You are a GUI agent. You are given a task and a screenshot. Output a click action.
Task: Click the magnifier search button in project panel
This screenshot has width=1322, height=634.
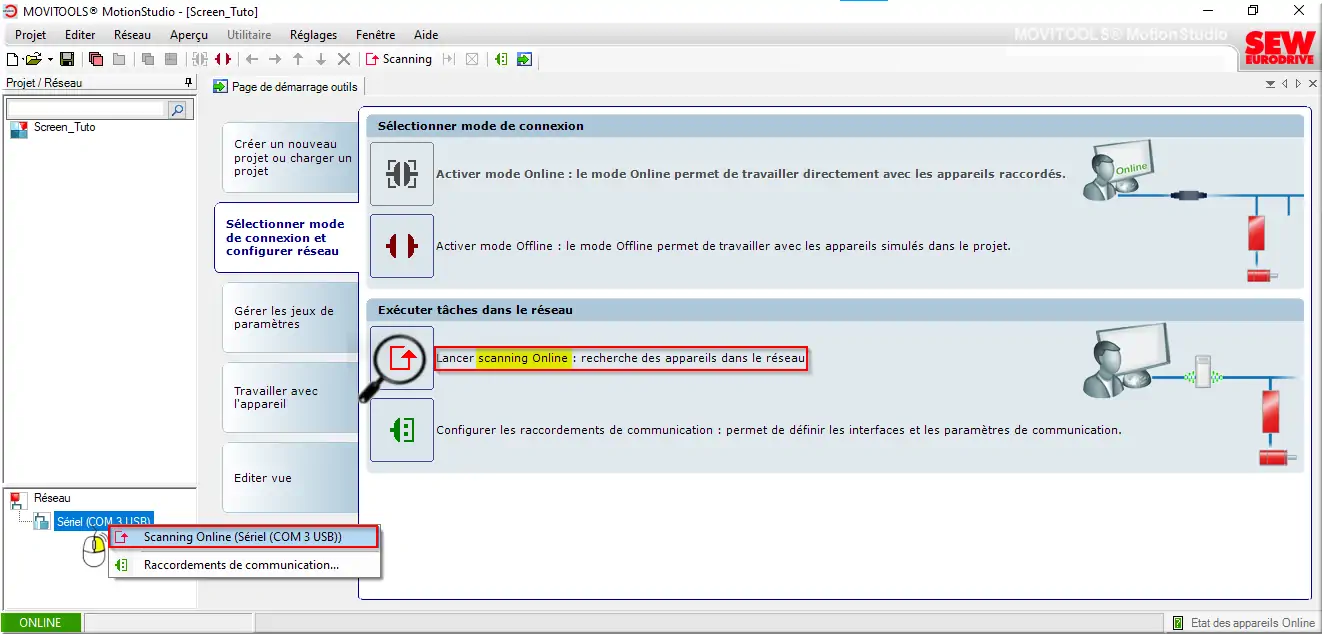click(177, 109)
